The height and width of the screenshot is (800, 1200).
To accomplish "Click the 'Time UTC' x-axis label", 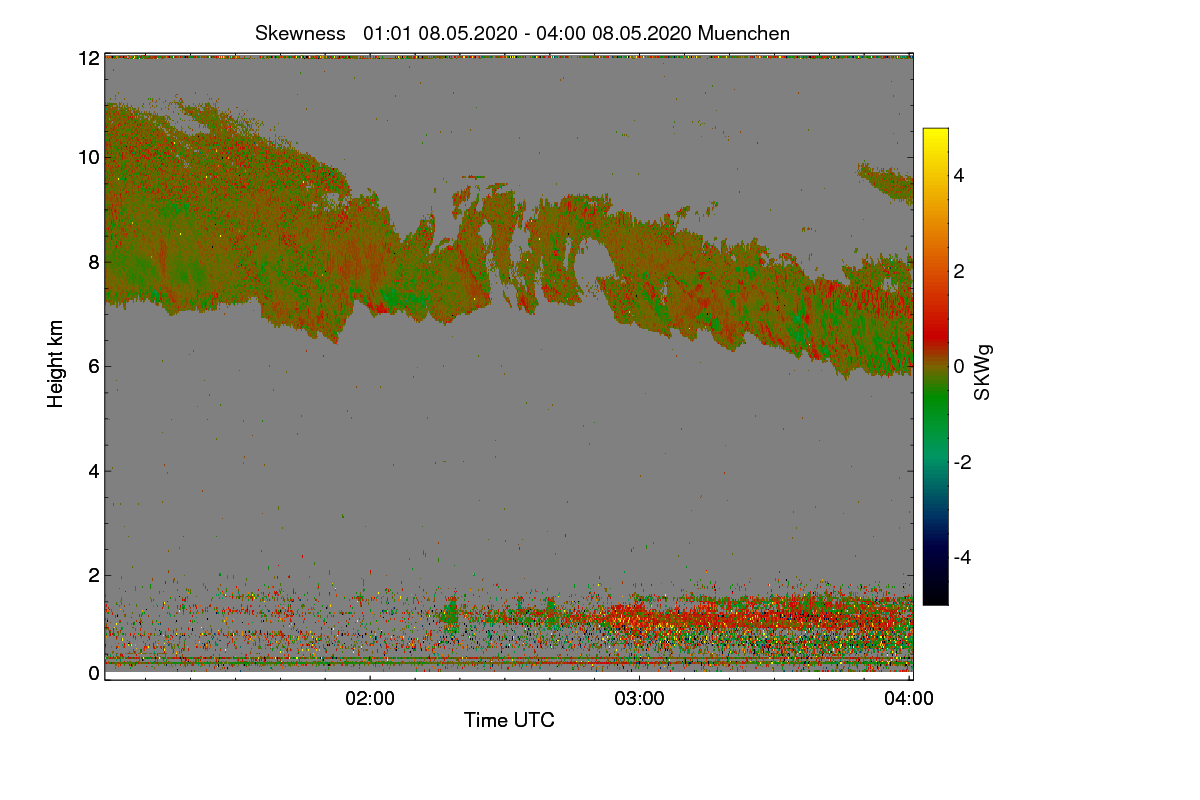I will pos(509,720).
